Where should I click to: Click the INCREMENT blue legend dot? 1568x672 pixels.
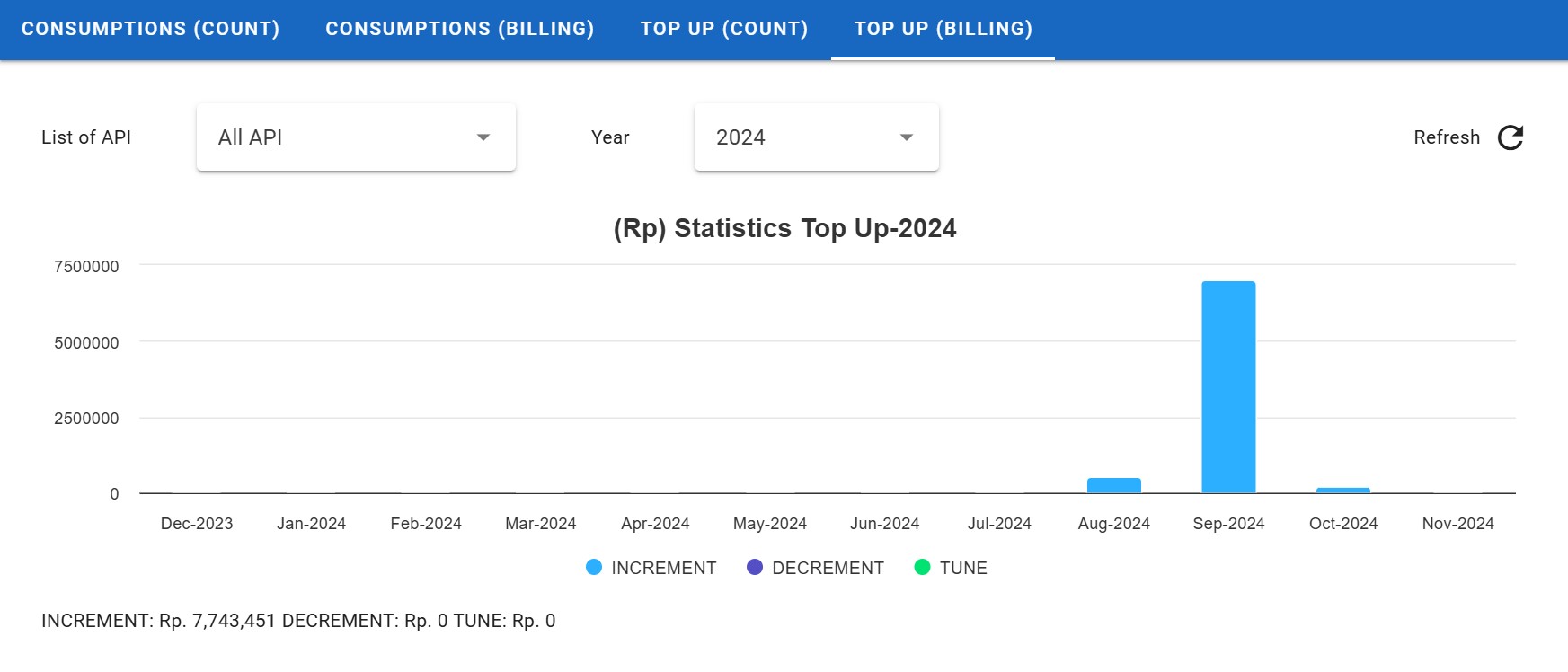pyautogui.click(x=594, y=567)
